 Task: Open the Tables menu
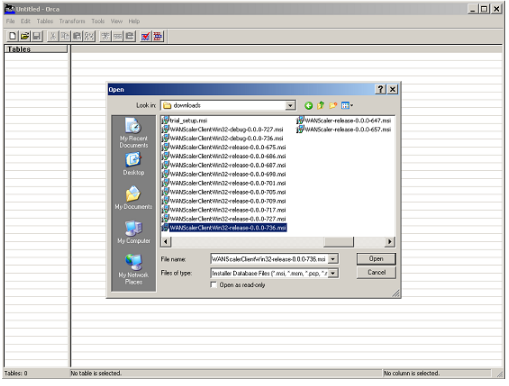(x=45, y=21)
